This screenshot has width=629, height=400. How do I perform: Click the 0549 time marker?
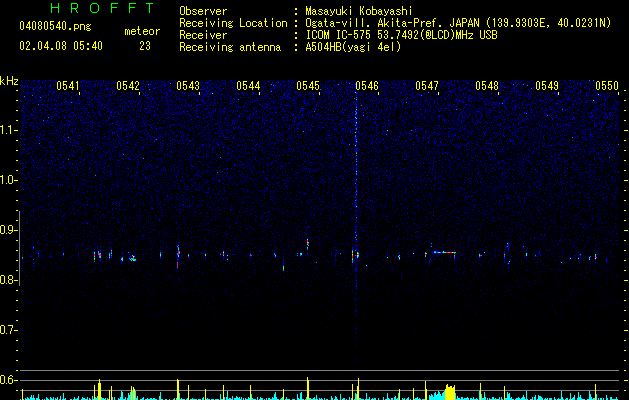[547, 86]
